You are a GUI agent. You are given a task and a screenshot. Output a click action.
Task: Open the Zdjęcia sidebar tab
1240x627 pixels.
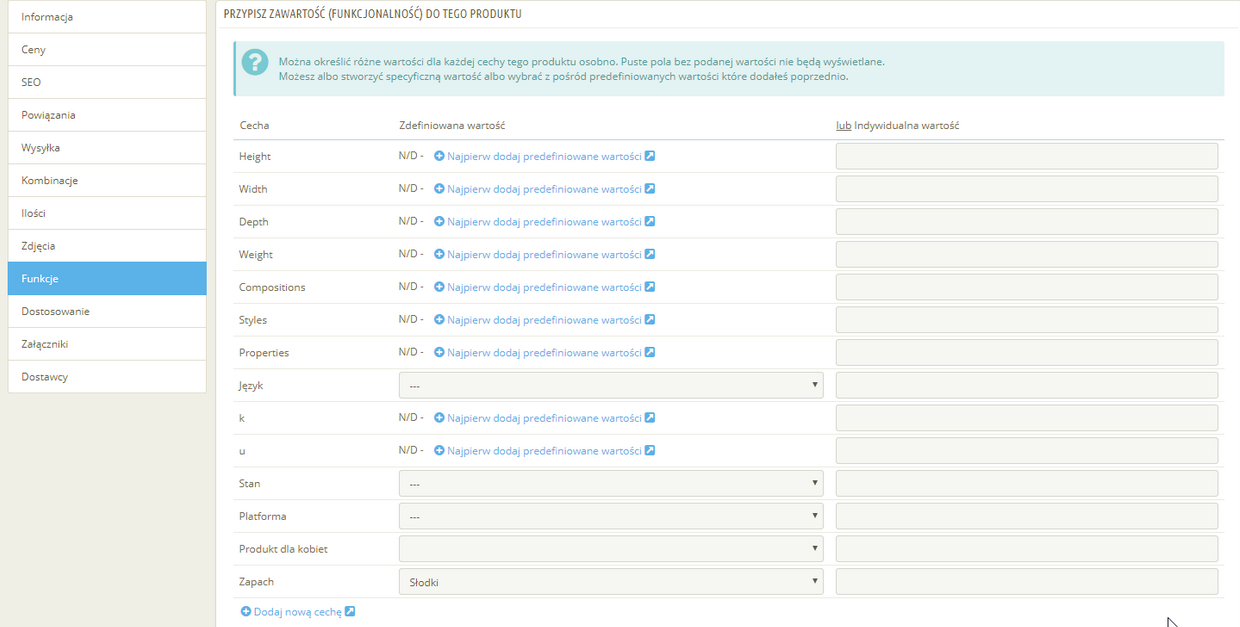pos(107,246)
